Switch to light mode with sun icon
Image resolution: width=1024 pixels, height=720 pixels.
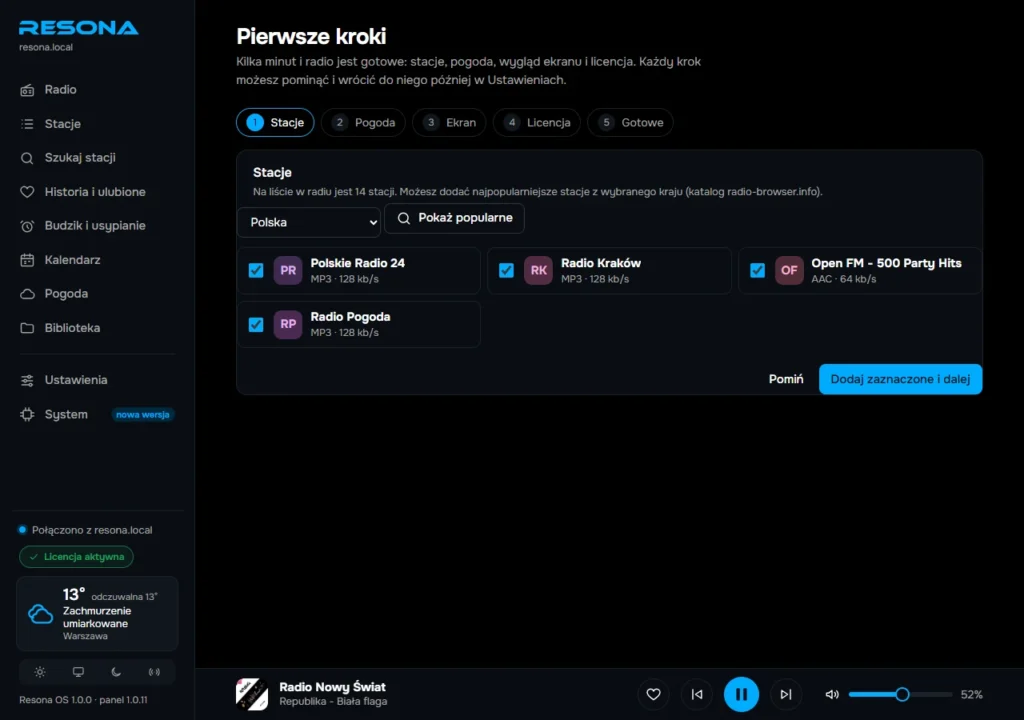pyautogui.click(x=40, y=672)
